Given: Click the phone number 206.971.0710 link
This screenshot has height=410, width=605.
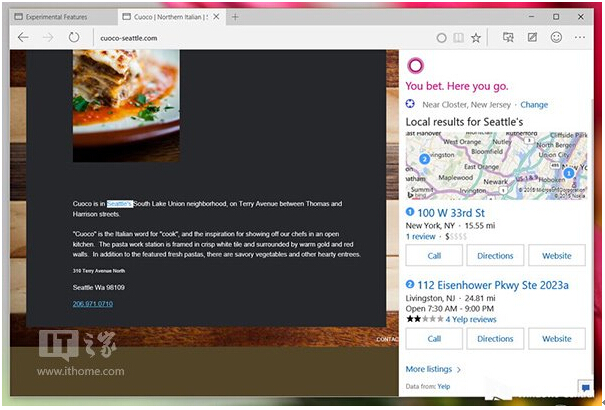Looking at the screenshot, I should (x=93, y=304).
